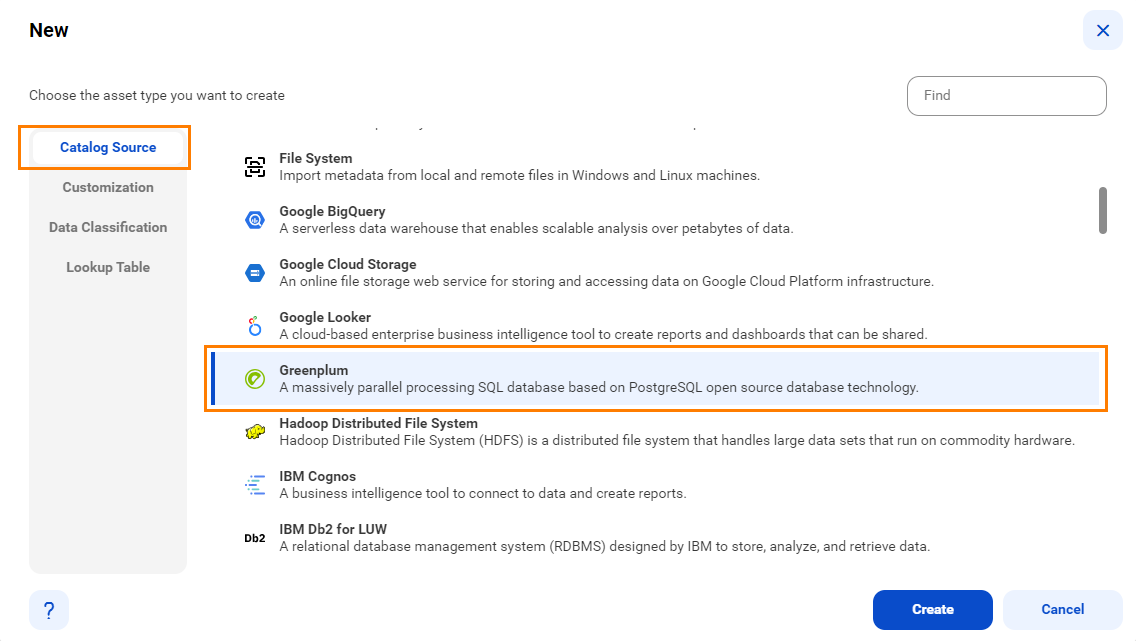Click the Create button
The image size is (1136, 641).
(x=932, y=610)
